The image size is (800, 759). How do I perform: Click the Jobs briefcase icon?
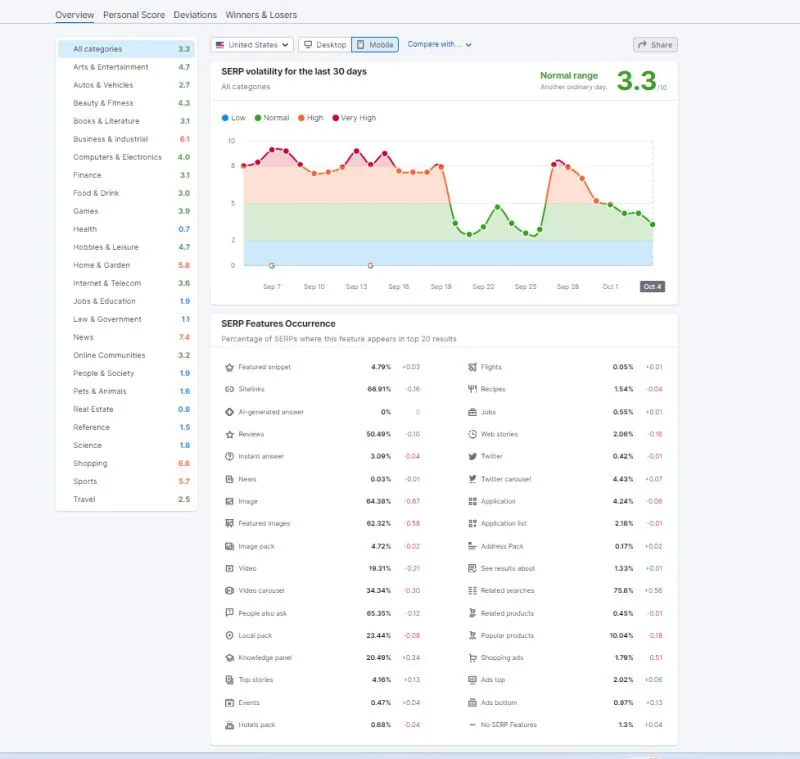pos(472,412)
